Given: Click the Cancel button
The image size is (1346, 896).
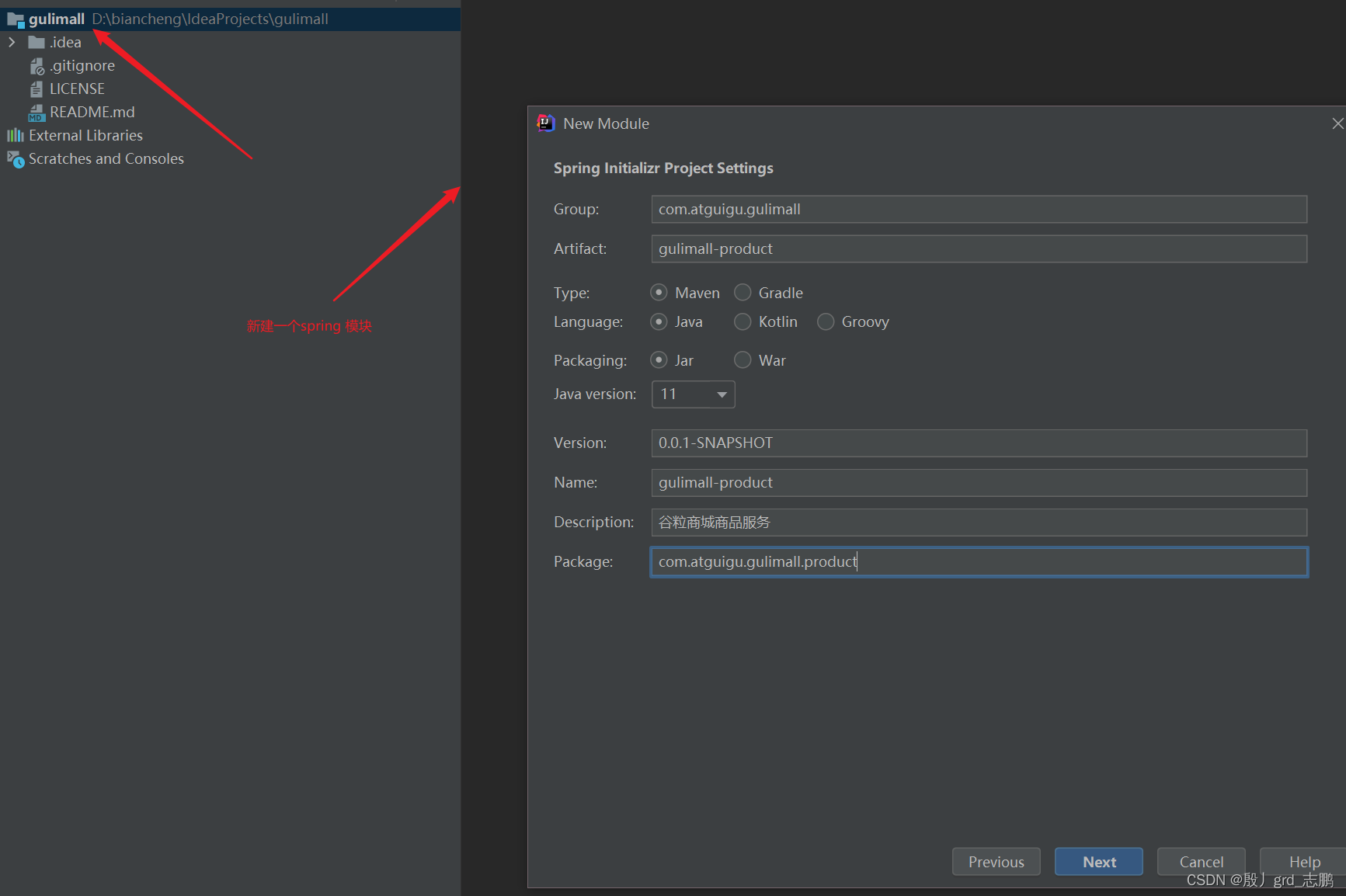Looking at the screenshot, I should [x=1201, y=862].
